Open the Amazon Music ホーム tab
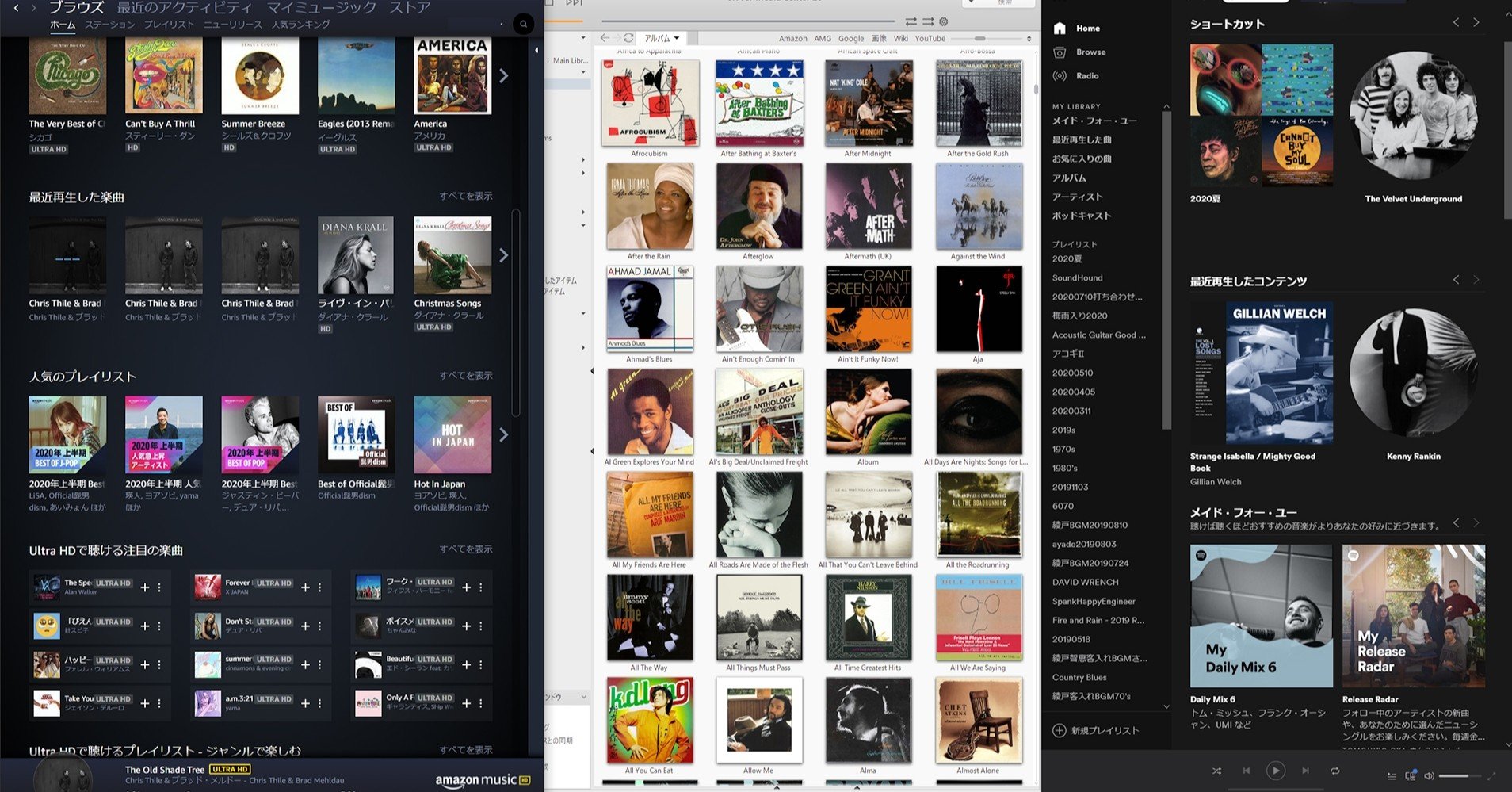The width and height of the screenshot is (1512, 792). pos(63,25)
